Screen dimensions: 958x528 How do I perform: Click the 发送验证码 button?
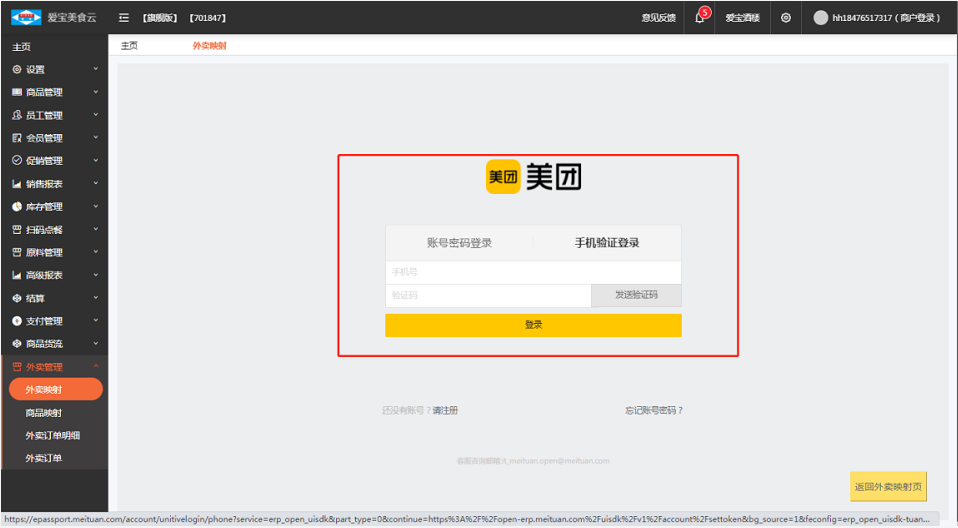636,295
